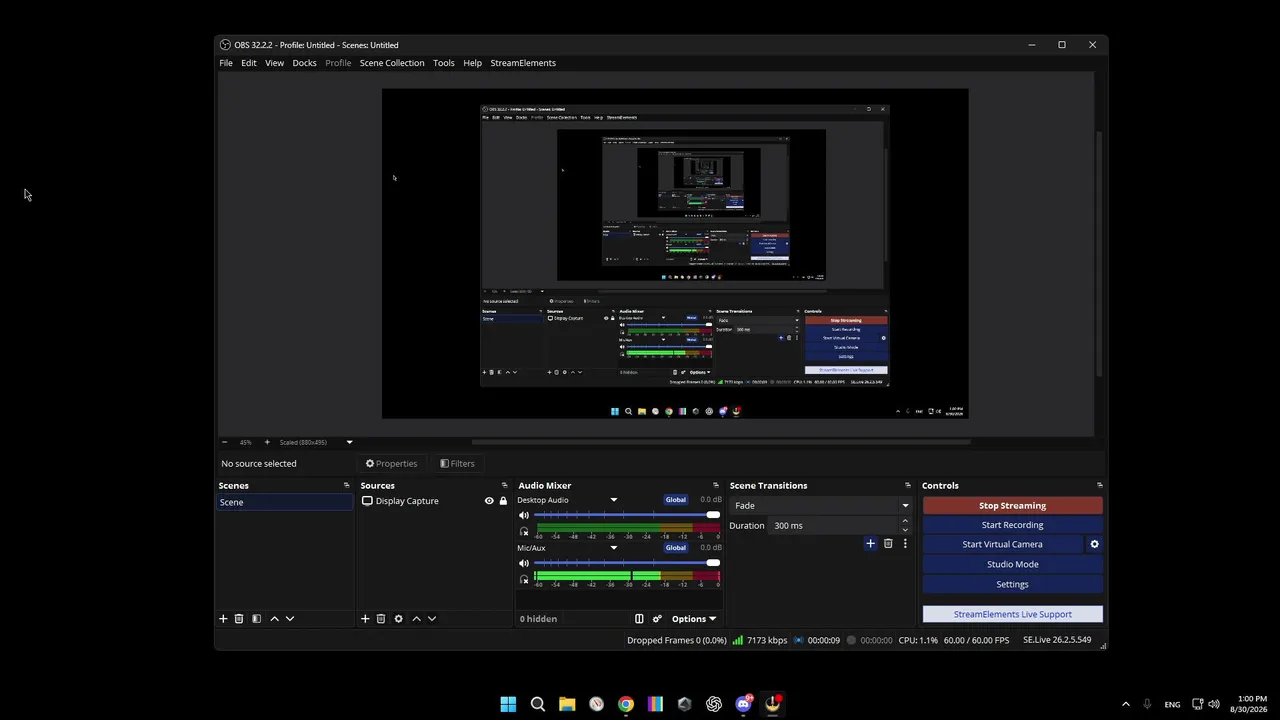Add a configurable transition with plus icon
Viewport: 1280px width, 720px height.
(x=870, y=544)
